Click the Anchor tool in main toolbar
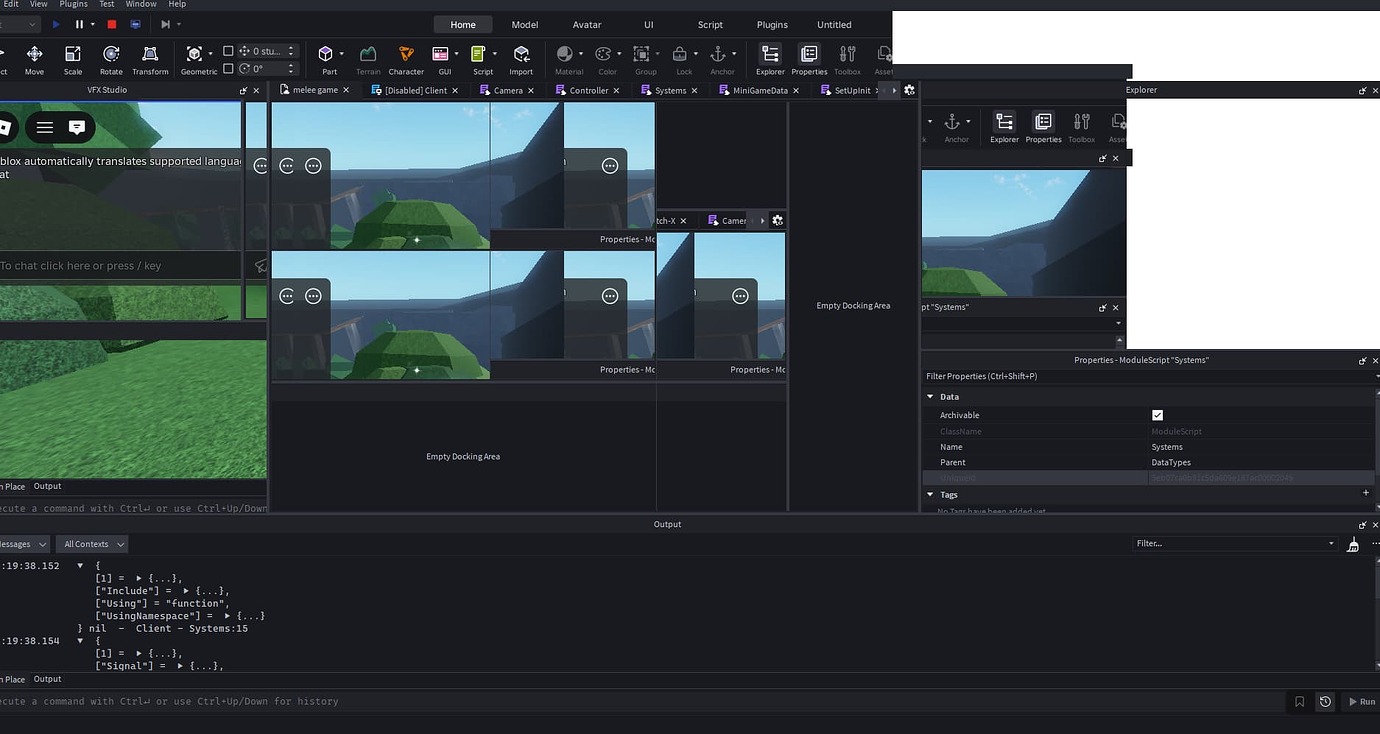 (x=717, y=59)
